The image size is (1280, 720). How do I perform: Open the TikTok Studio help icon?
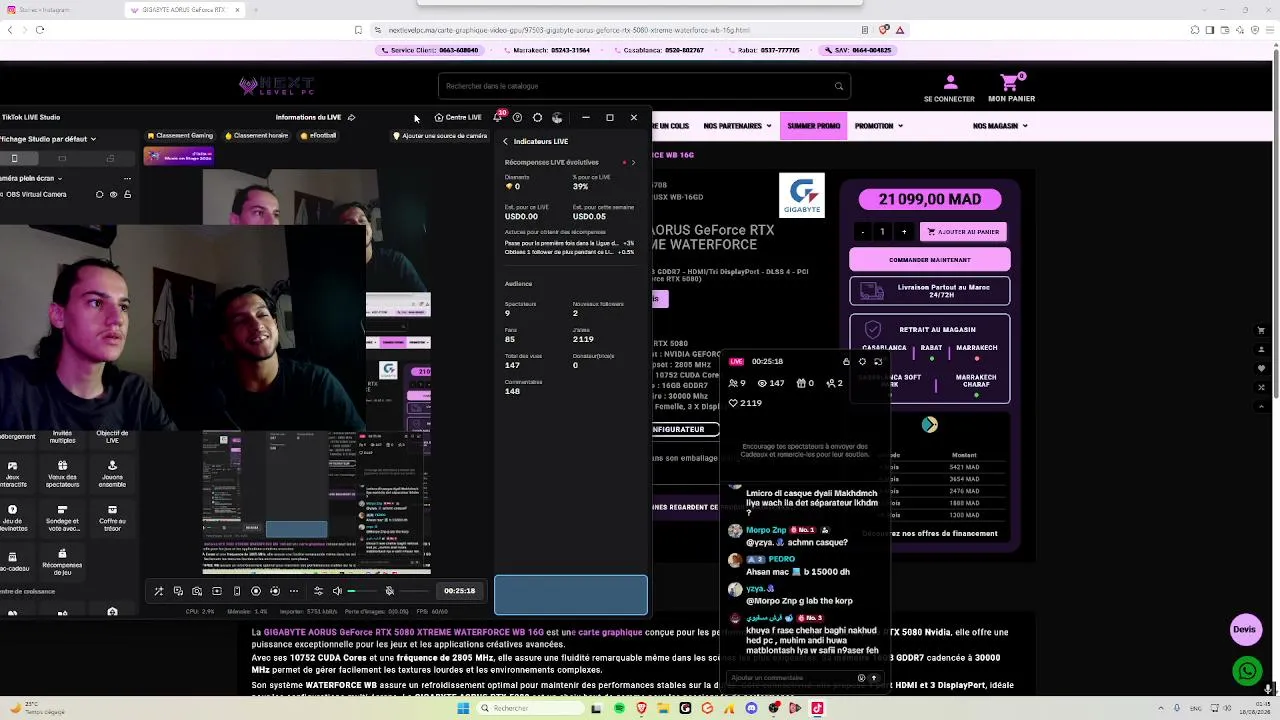[517, 118]
